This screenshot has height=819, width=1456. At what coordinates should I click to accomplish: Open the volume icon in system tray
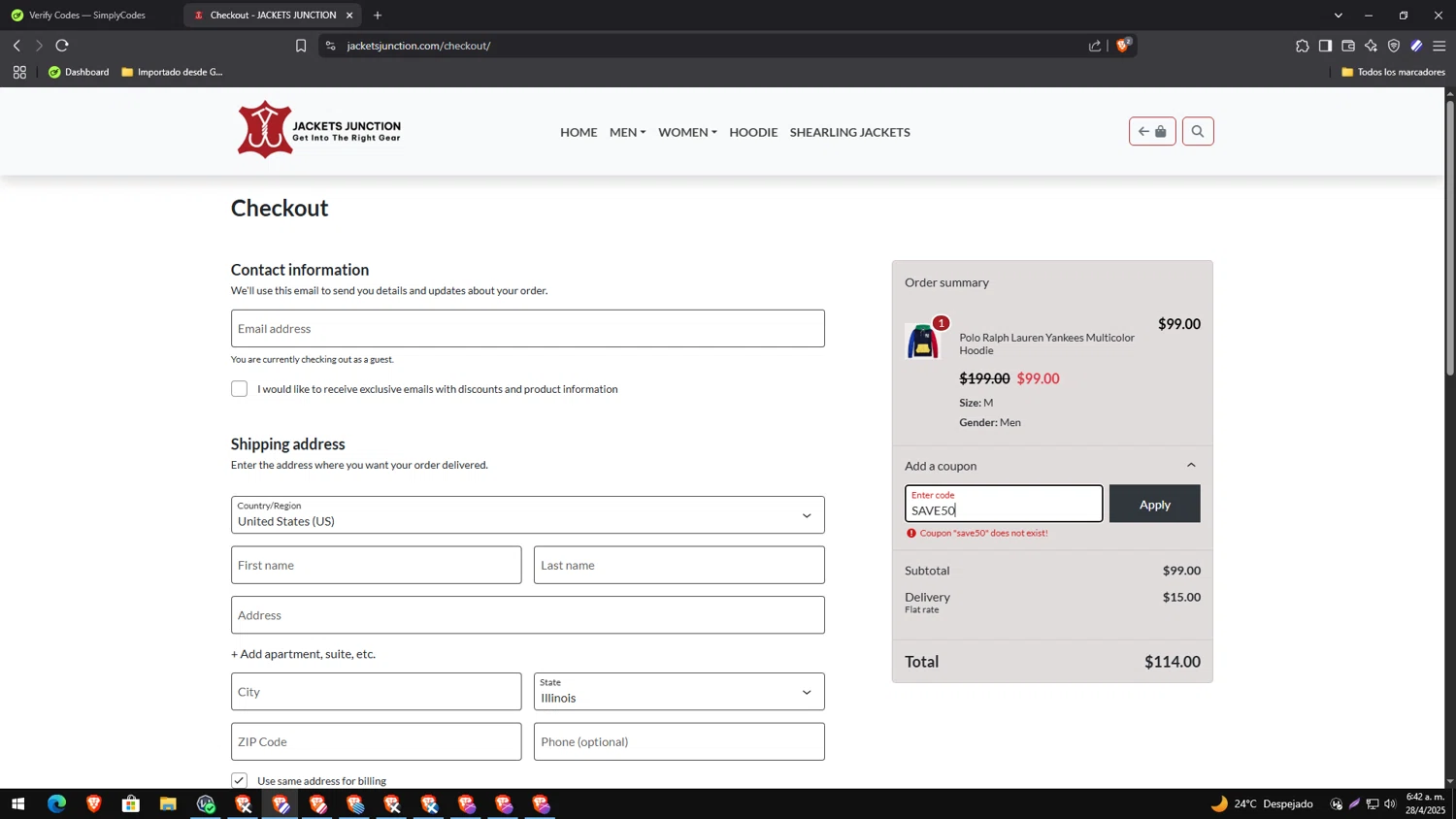click(1390, 803)
